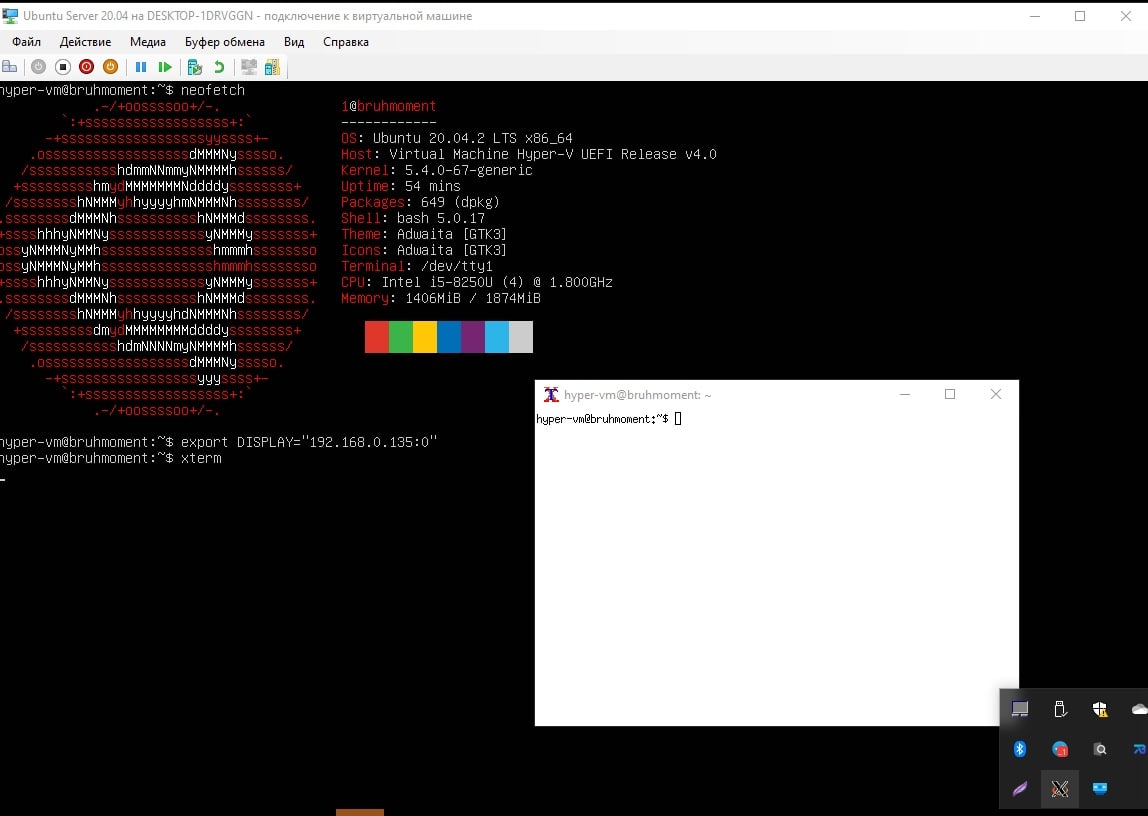Click the grayed-out enhanced session icon
This screenshot has width=1148, height=816.
click(x=249, y=67)
